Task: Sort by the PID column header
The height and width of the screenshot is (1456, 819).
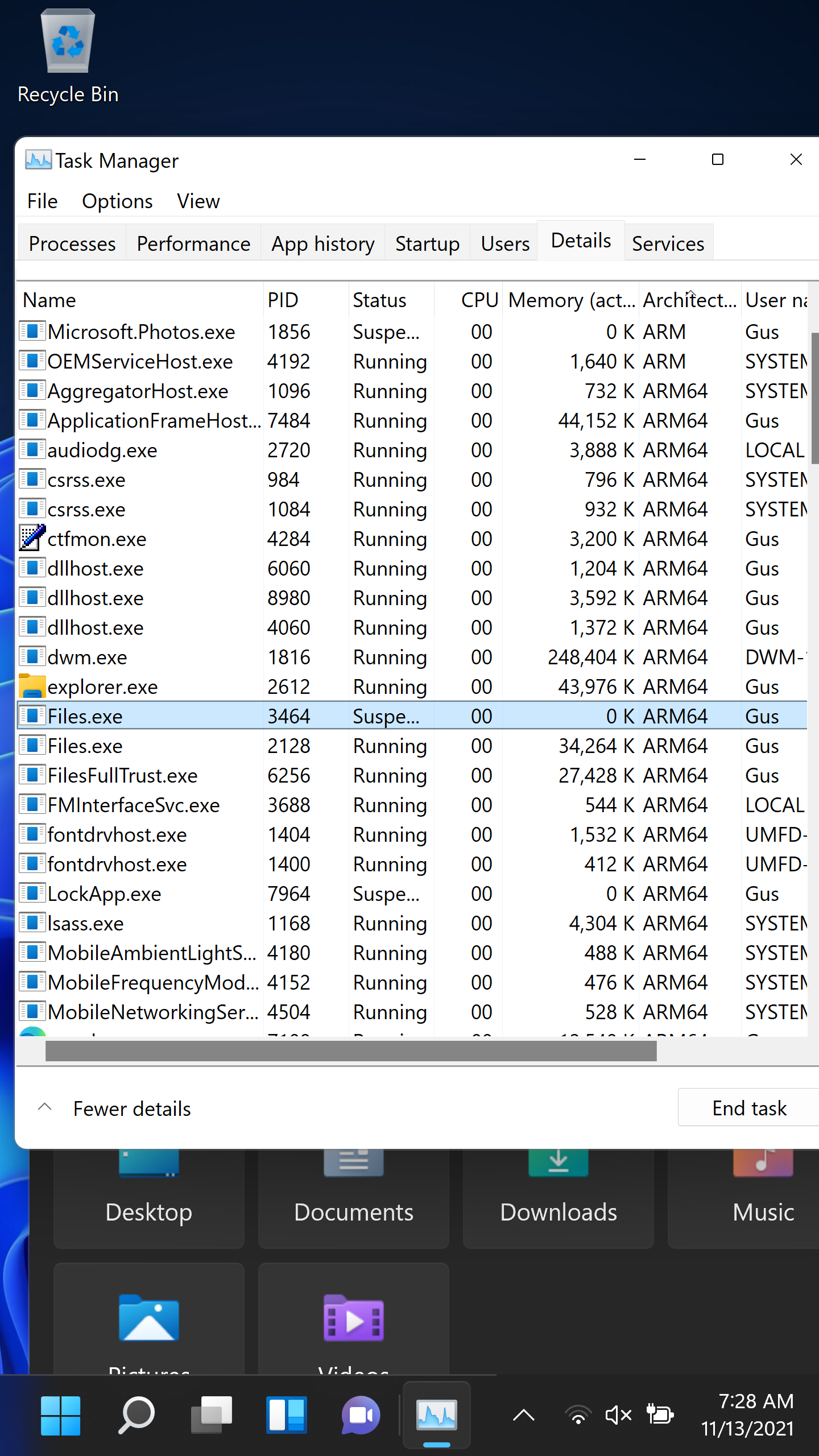Action: click(x=306, y=300)
